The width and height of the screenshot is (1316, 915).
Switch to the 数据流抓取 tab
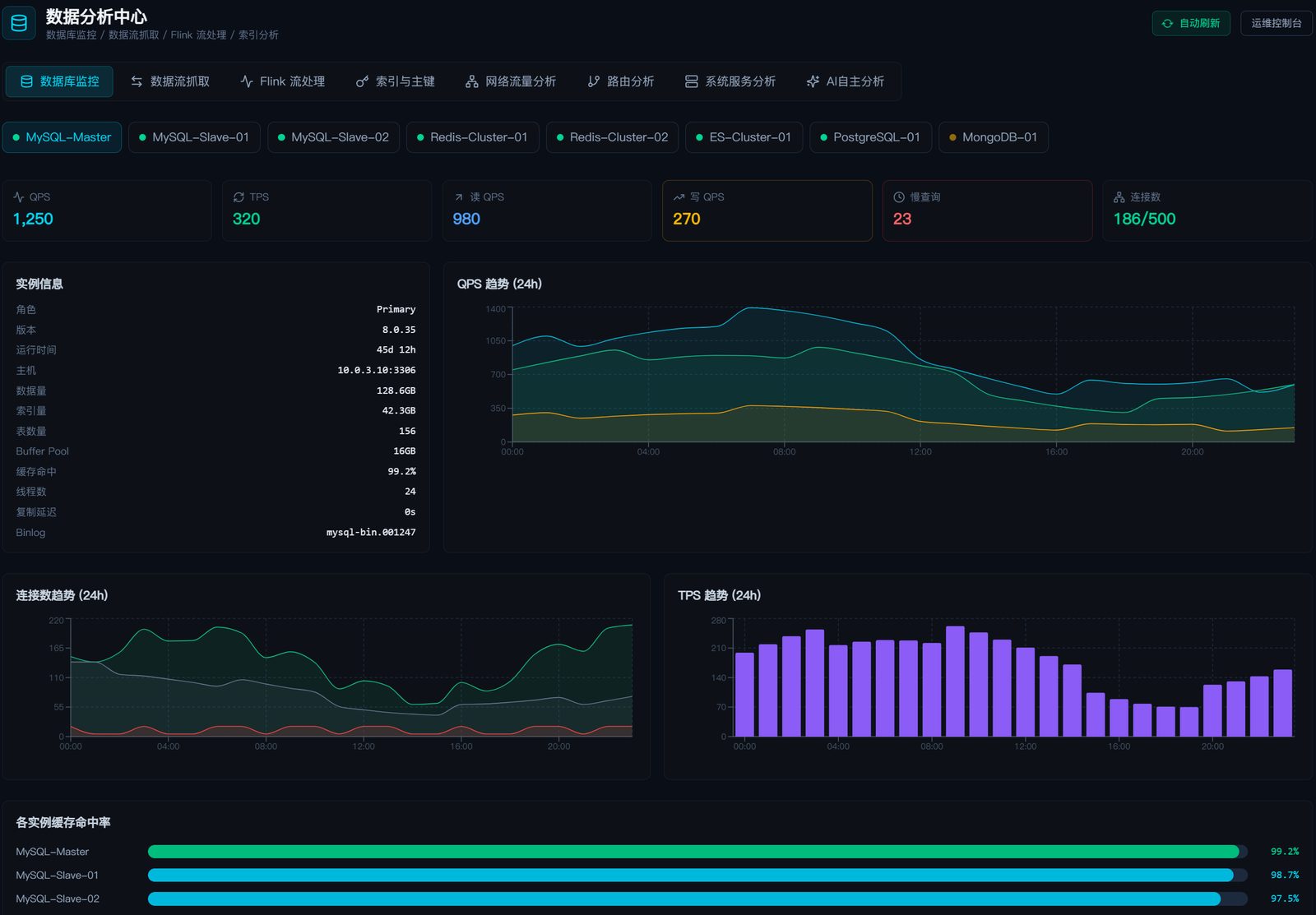coord(170,81)
